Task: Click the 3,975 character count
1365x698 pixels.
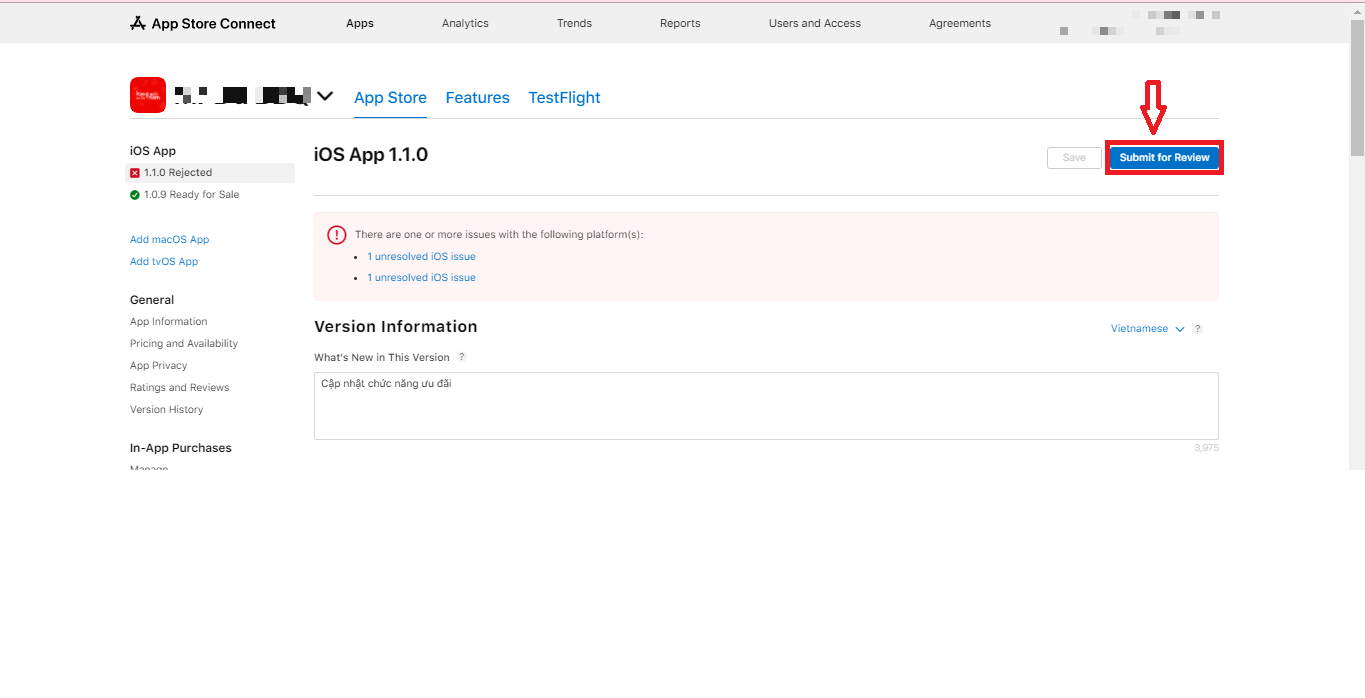Action: 1206,448
